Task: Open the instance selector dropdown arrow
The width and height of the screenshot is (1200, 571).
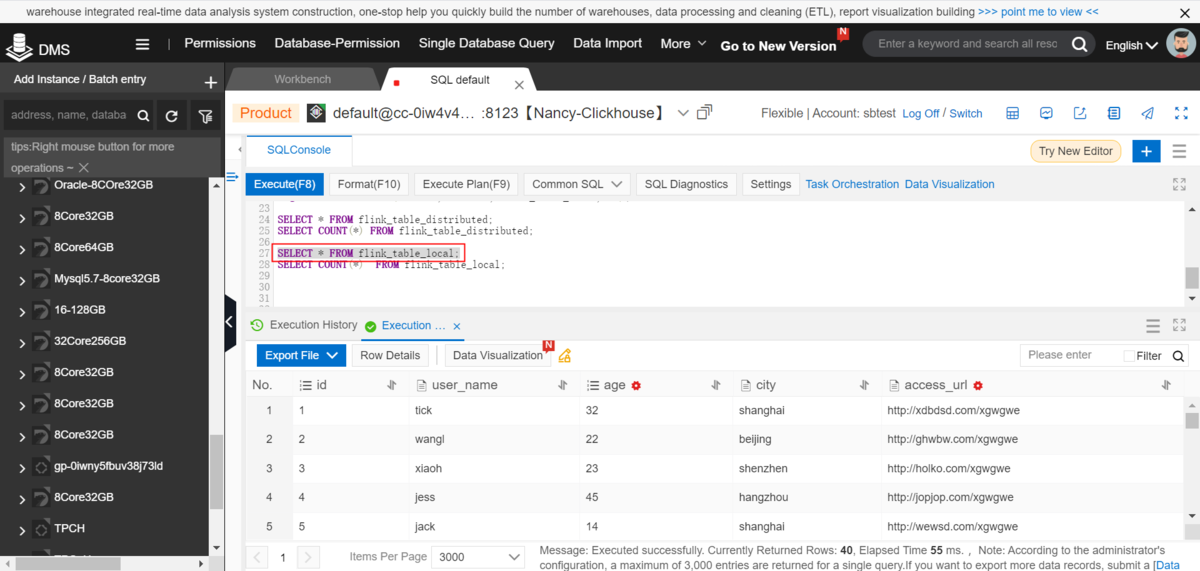Action: tap(683, 113)
